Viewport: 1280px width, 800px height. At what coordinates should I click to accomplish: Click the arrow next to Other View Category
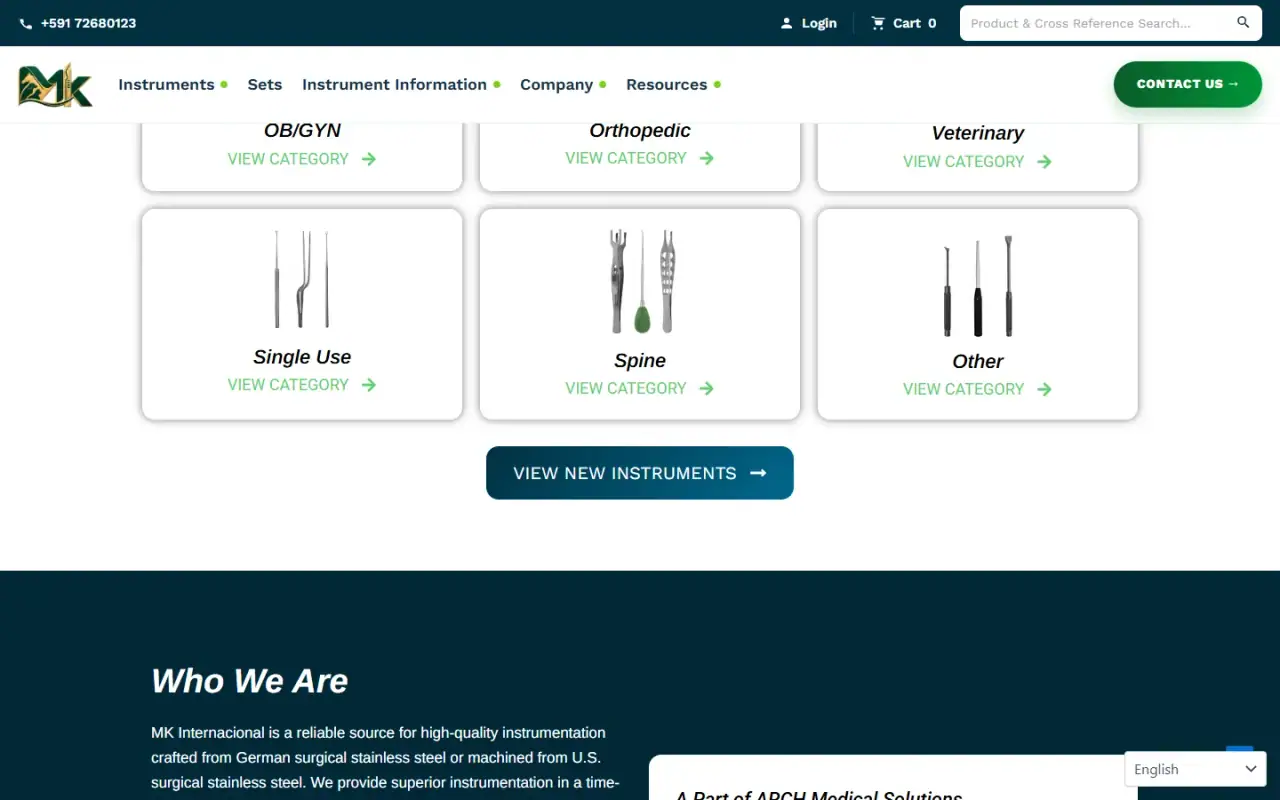point(1045,389)
